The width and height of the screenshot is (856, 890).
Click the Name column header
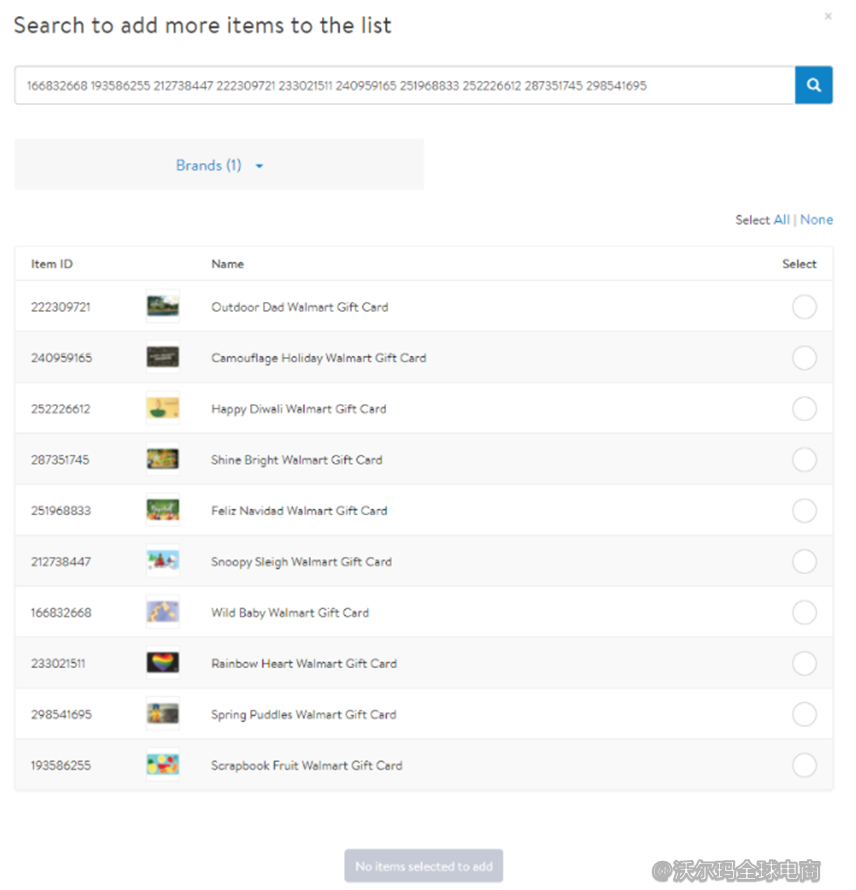(x=227, y=264)
